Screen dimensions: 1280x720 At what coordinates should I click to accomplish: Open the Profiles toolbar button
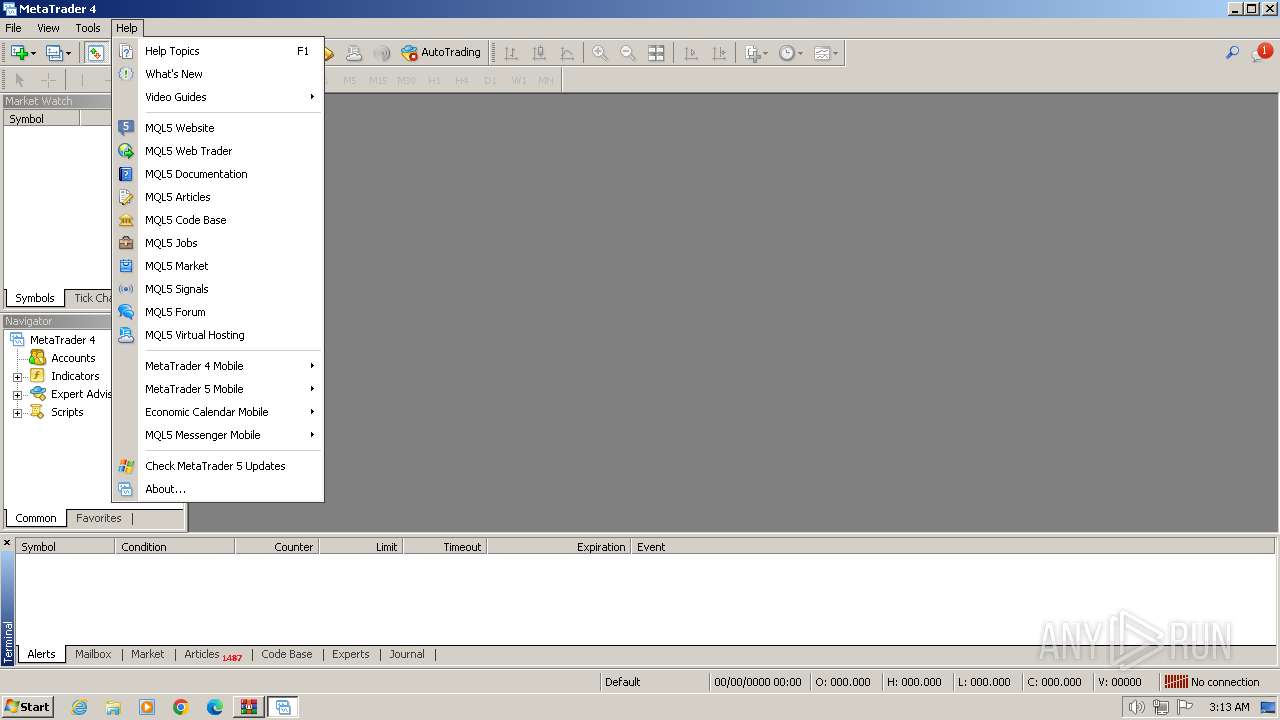[54, 53]
